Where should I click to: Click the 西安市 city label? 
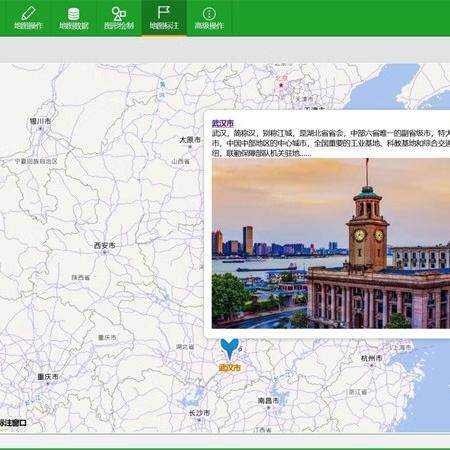(x=105, y=246)
